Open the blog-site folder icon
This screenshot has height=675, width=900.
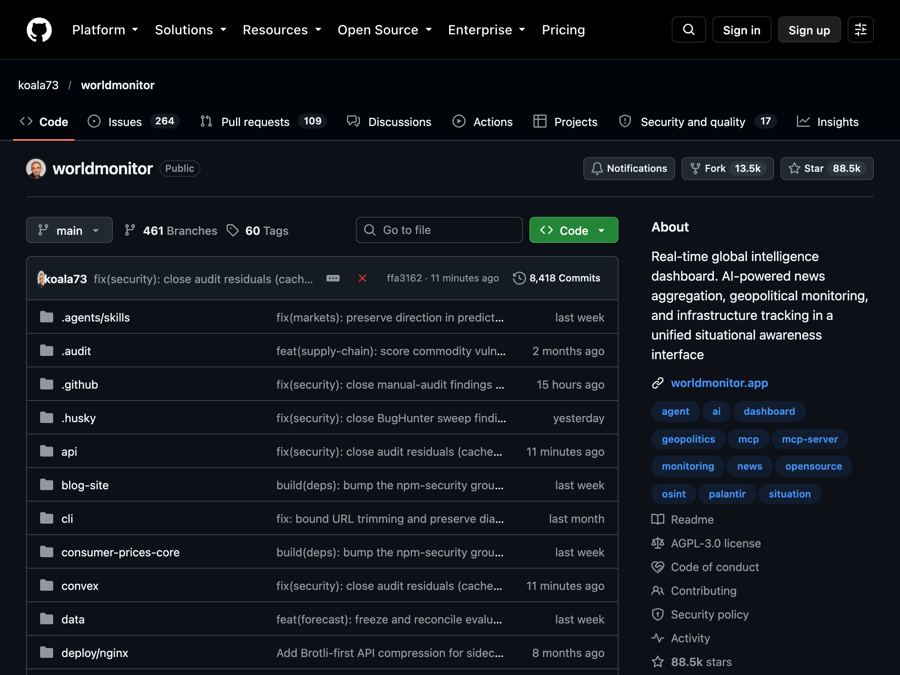46,485
